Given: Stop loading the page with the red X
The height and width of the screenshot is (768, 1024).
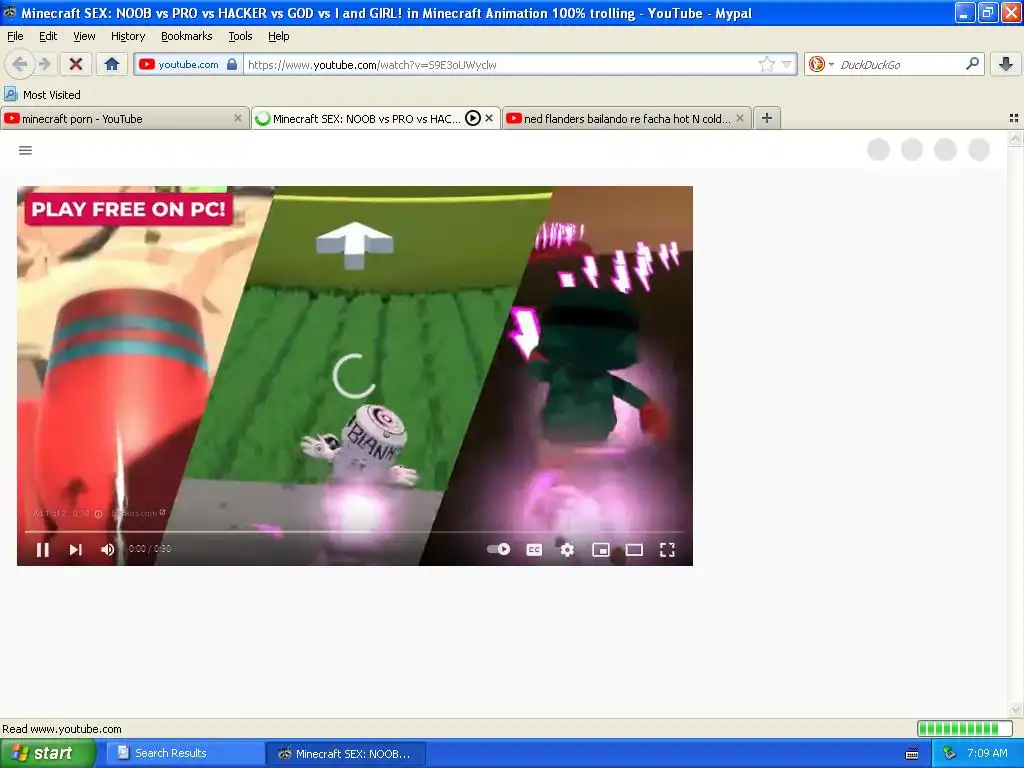Looking at the screenshot, I should 76,64.
